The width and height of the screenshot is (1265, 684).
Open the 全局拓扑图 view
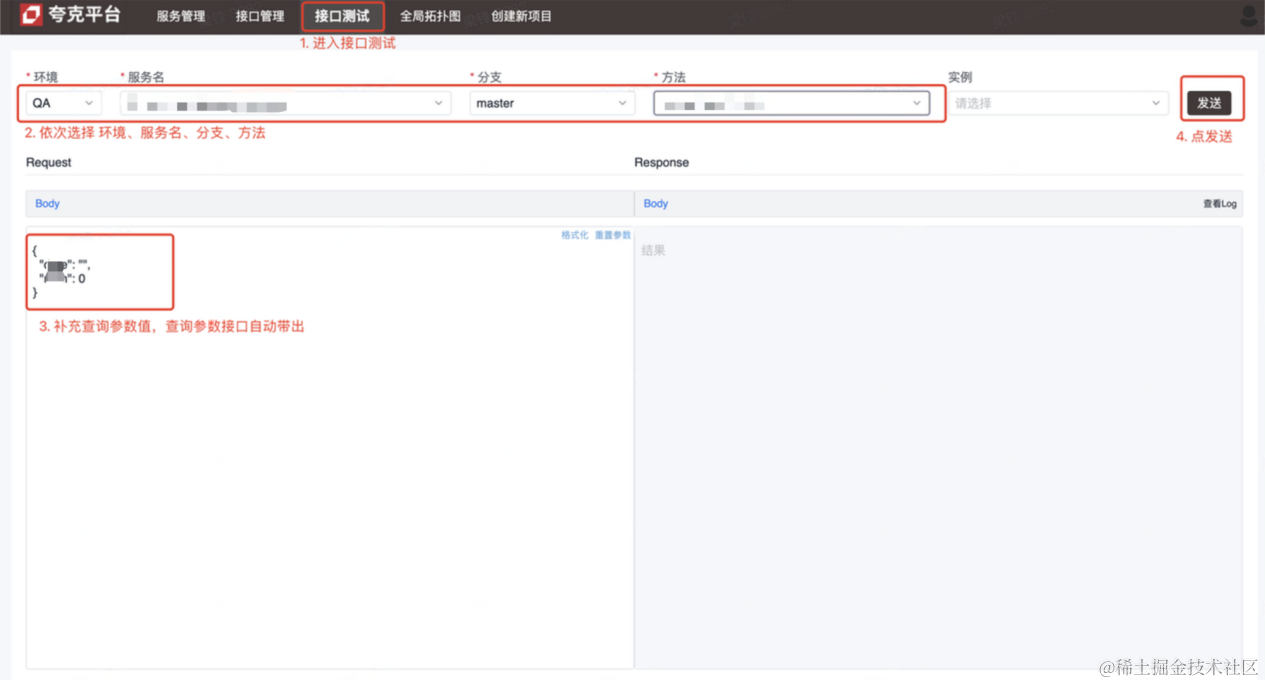point(430,16)
